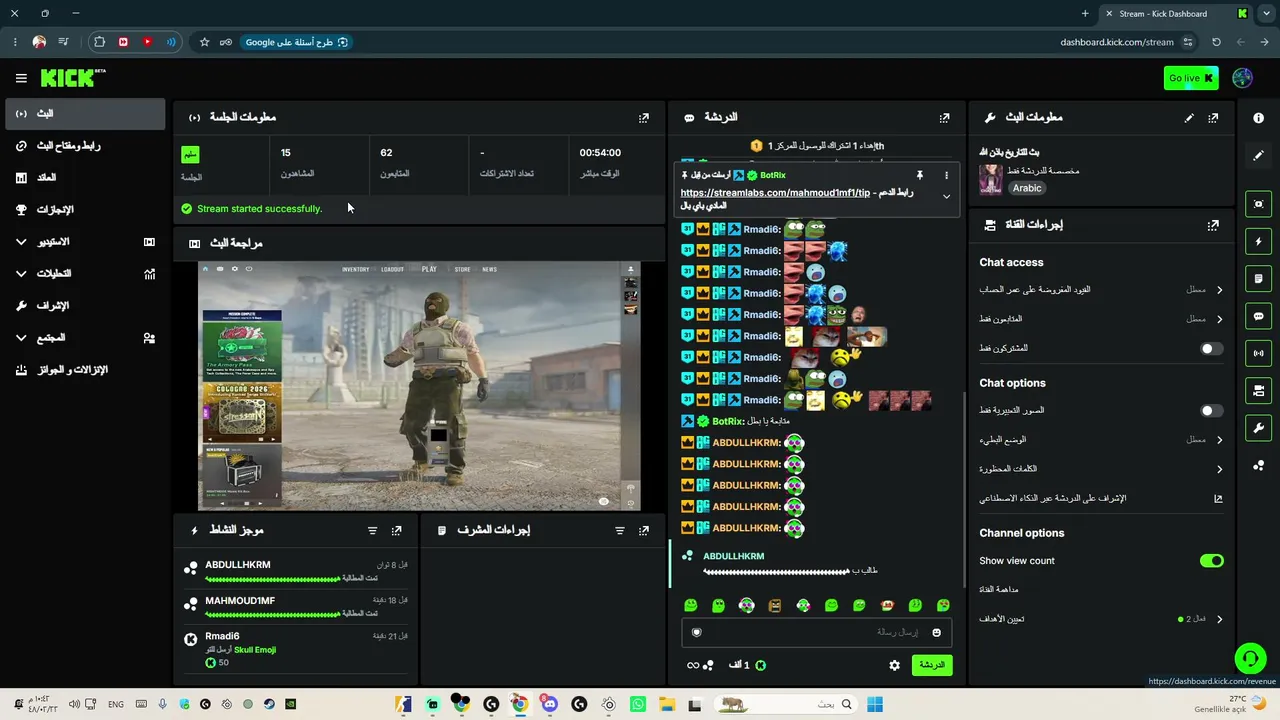Image resolution: width=1280 pixels, height=720 pixels.
Task: Open Discord from the taskbar
Action: pyautogui.click(x=549, y=704)
